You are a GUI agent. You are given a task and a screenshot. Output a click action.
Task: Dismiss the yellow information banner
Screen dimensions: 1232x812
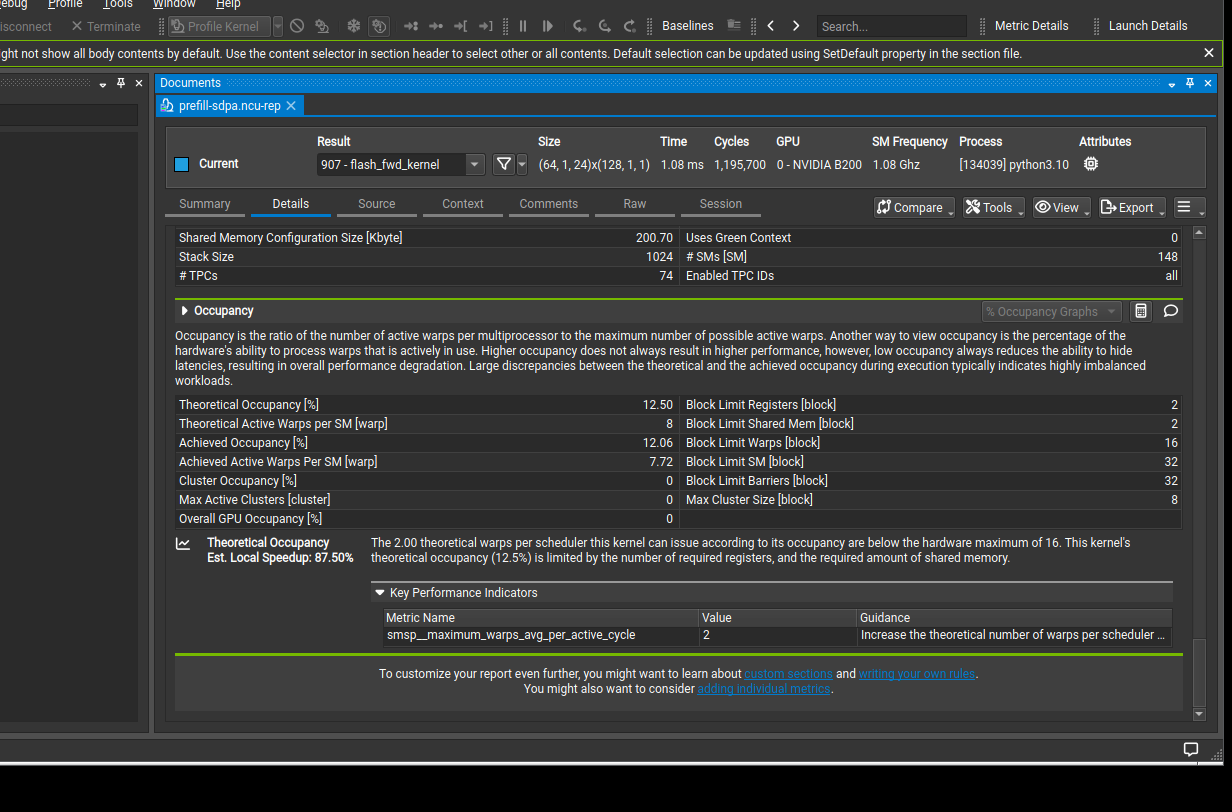[x=1209, y=53]
